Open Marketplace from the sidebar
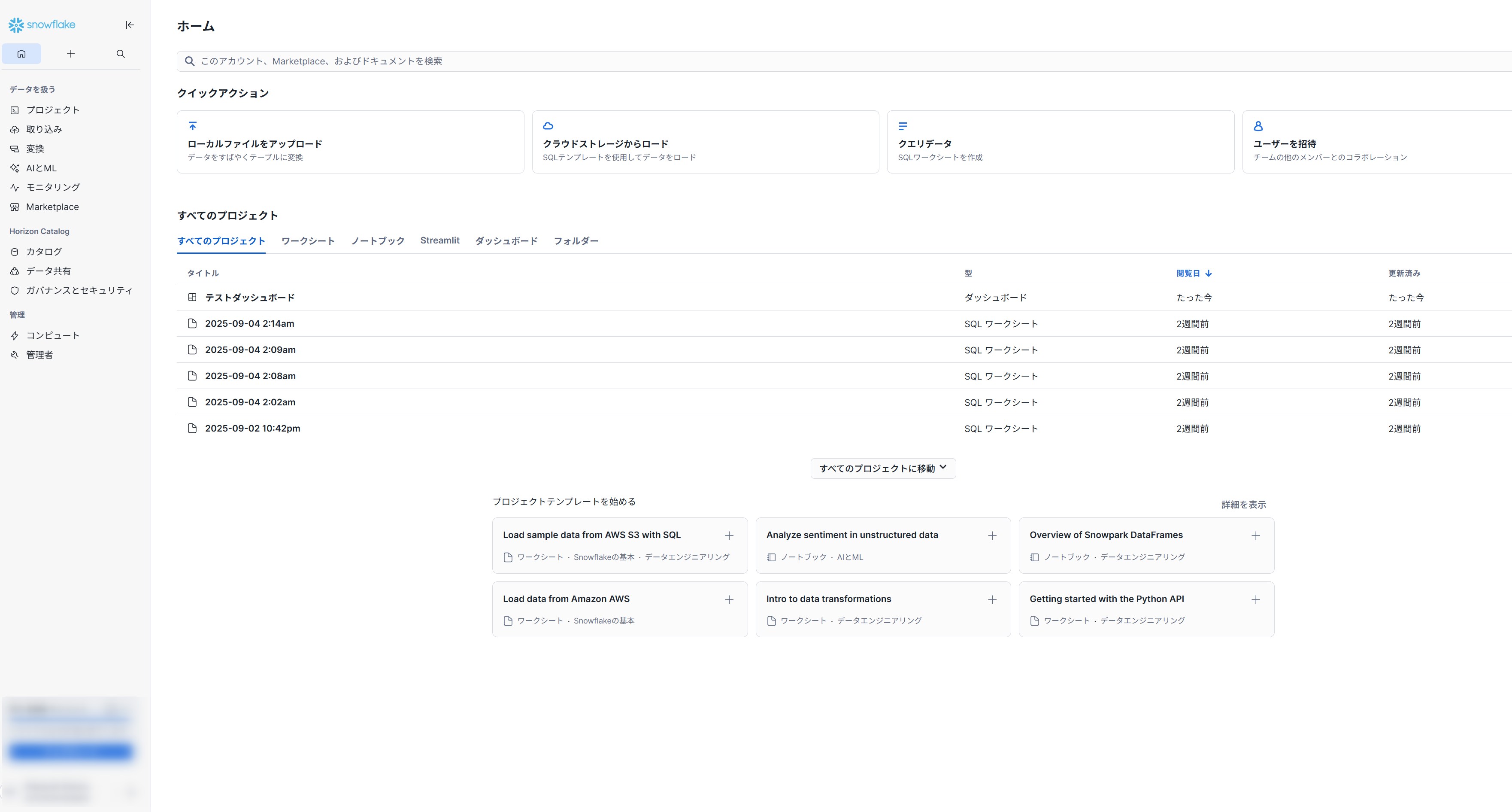The image size is (1512, 812). (x=52, y=207)
